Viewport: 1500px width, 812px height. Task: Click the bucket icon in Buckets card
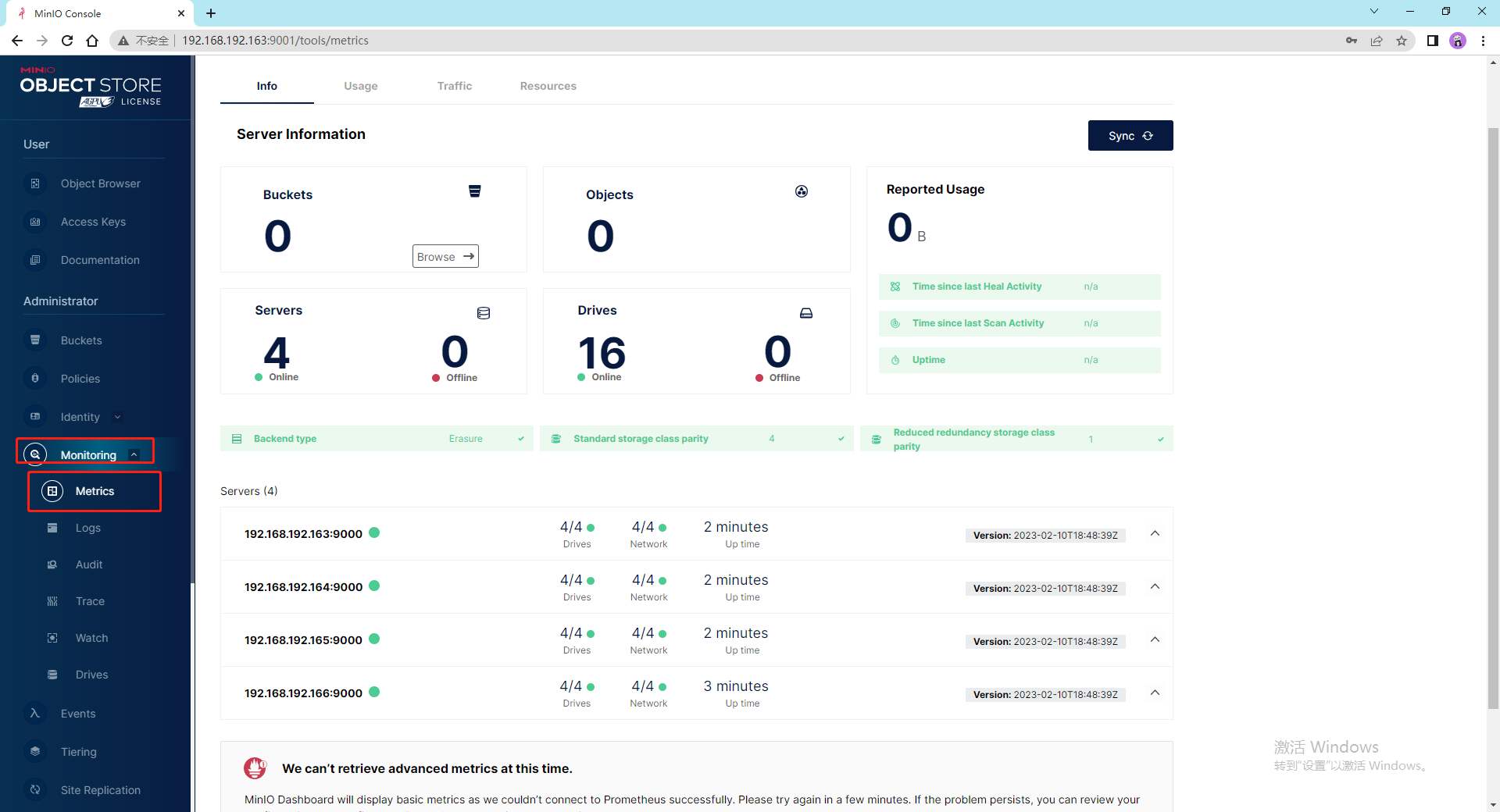474,191
